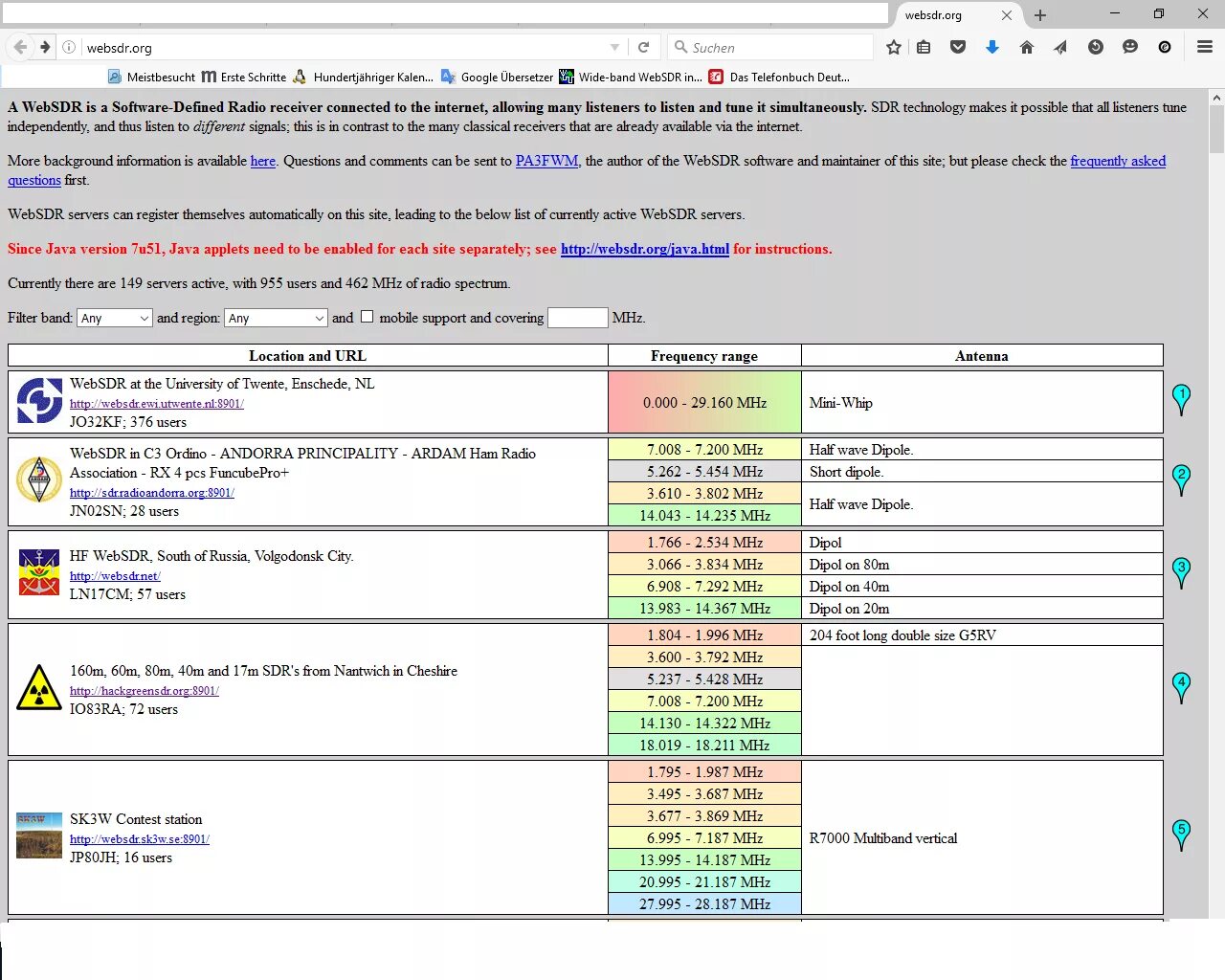
Task: Open Google Übersetzer bookmark
Action: [x=497, y=77]
